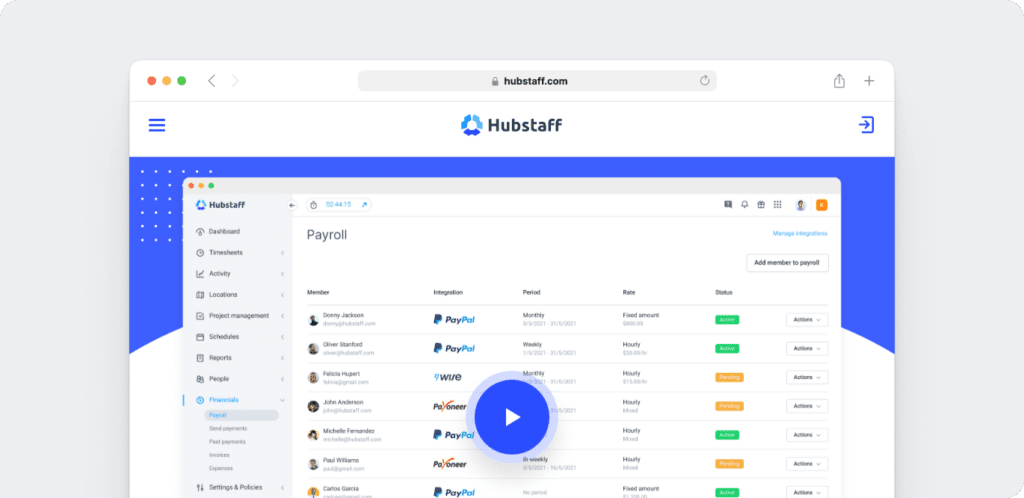This screenshot has width=1024, height=498.
Task: Open the apps grid icon
Action: 778,204
